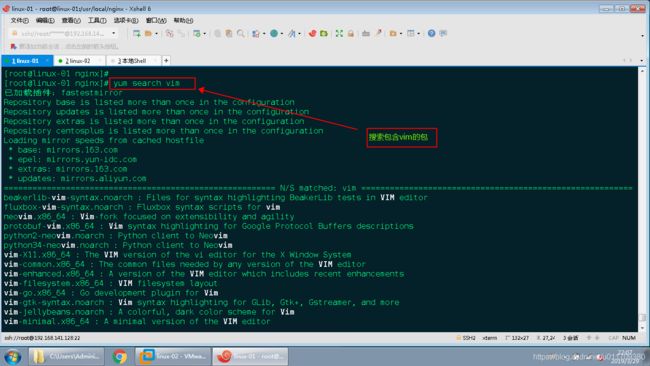Open the 工具(T) menu
Viewport: 650px width, 366px height.
point(97,20)
